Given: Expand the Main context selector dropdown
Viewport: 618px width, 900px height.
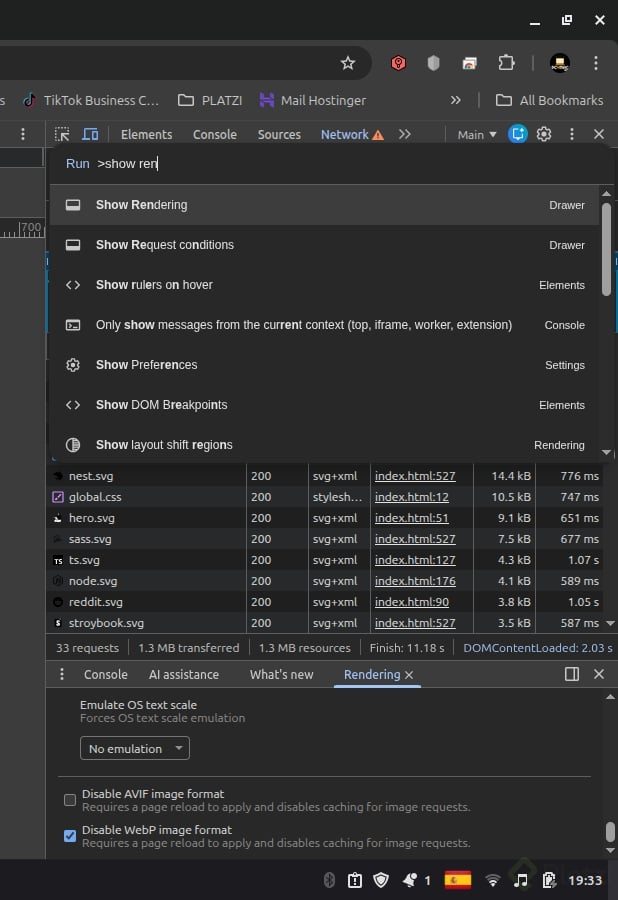Looking at the screenshot, I should click(x=477, y=134).
